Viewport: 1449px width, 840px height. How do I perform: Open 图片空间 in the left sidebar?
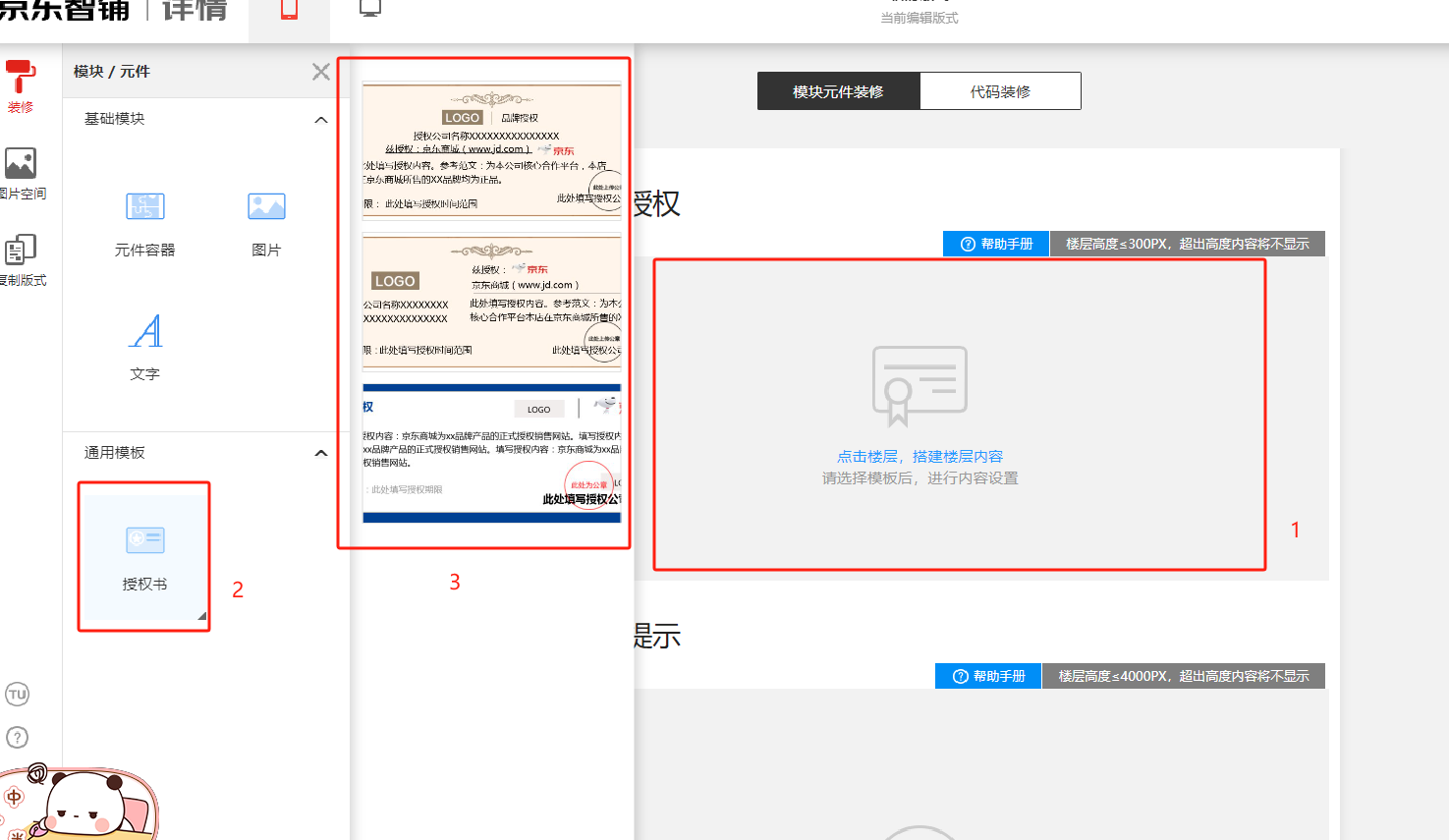tap(20, 164)
